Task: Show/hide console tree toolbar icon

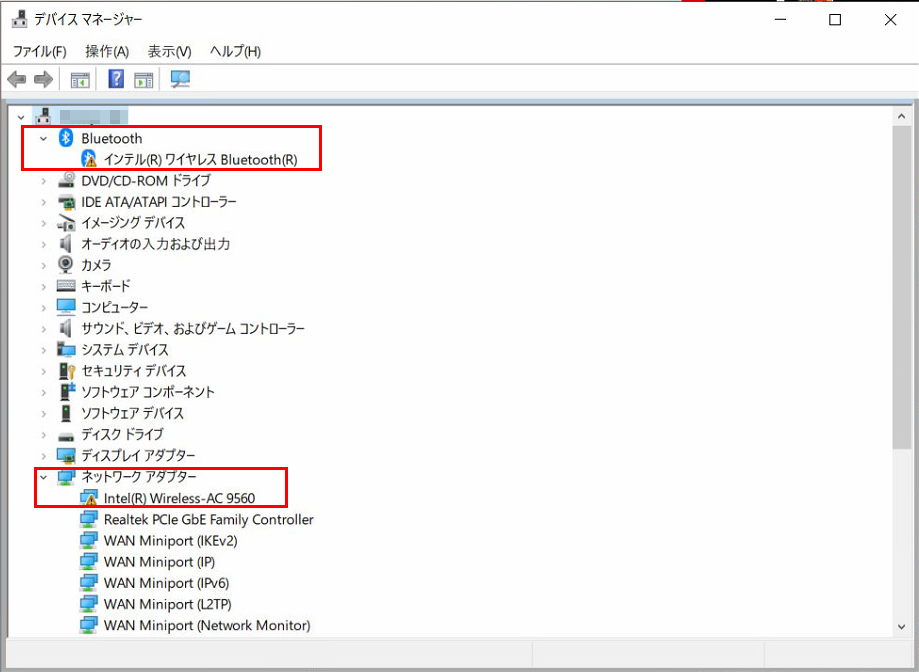Action: coord(80,79)
